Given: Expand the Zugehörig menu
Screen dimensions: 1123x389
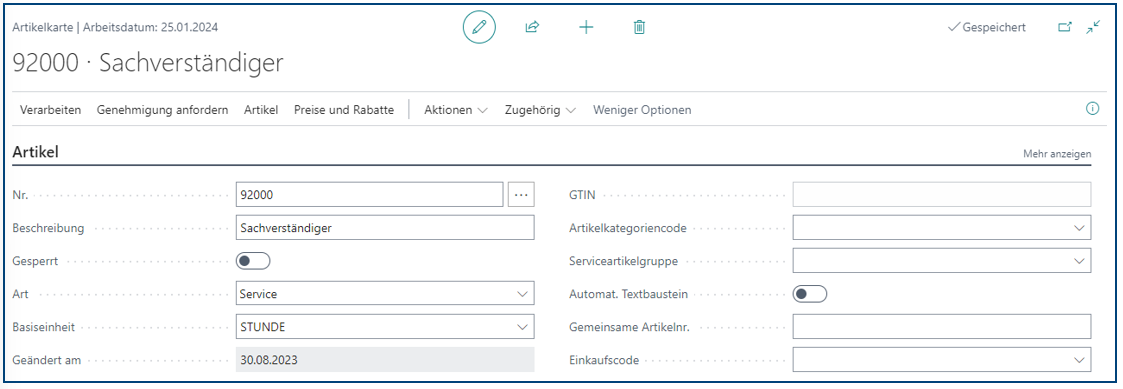Looking at the screenshot, I should 541,110.
